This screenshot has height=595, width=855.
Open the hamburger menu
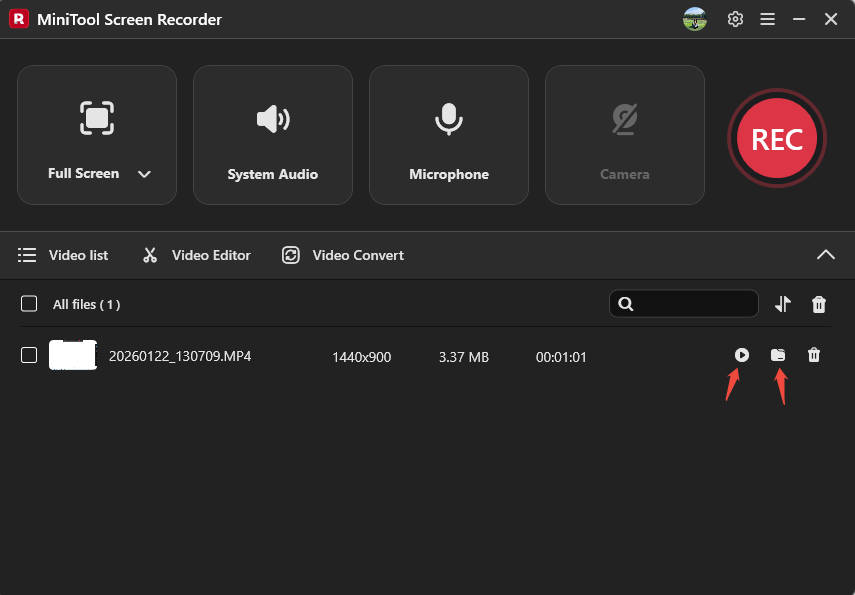pos(767,19)
